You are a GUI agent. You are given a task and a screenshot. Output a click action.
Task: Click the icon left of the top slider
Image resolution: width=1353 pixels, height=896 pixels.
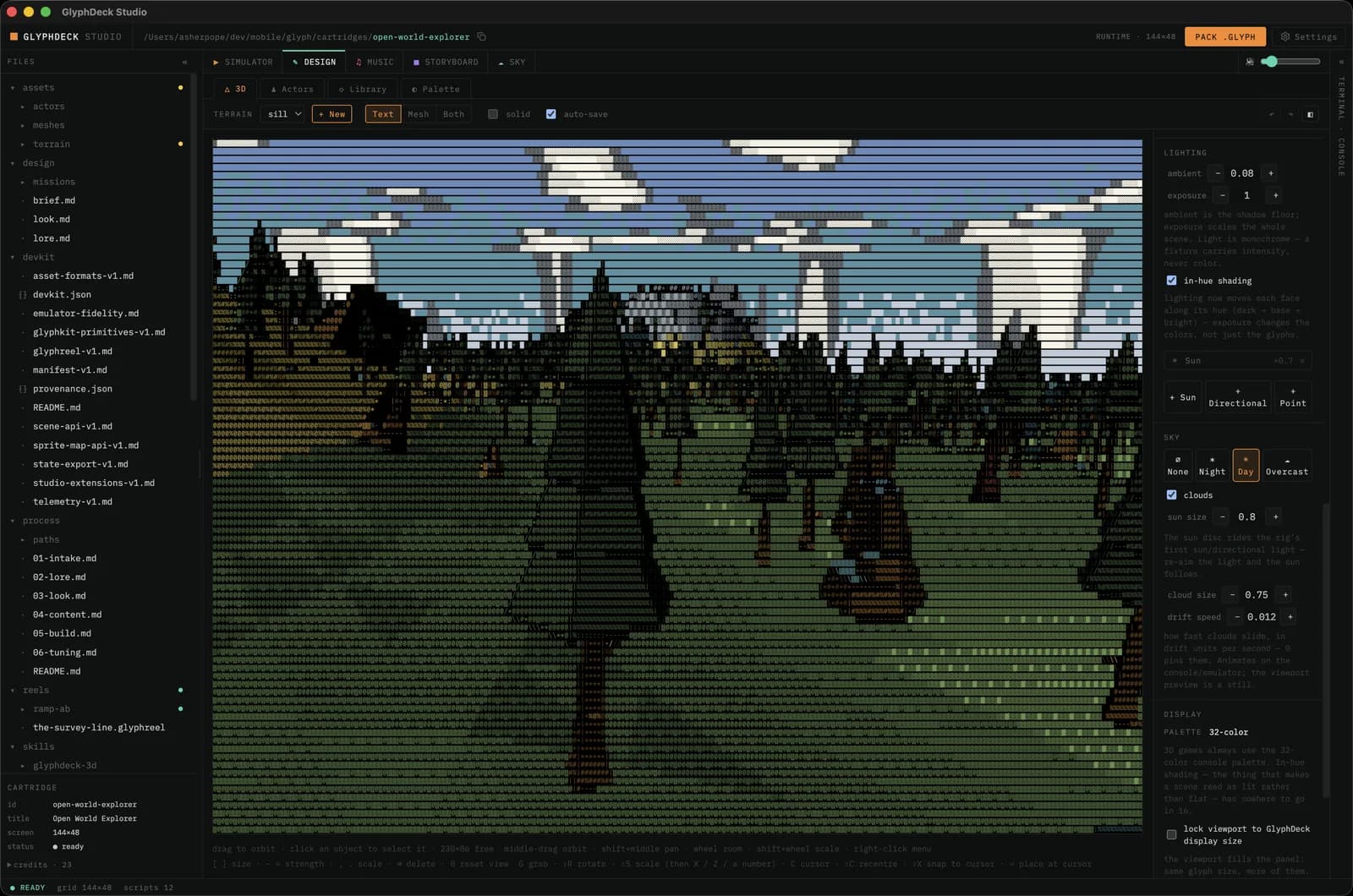click(1250, 62)
